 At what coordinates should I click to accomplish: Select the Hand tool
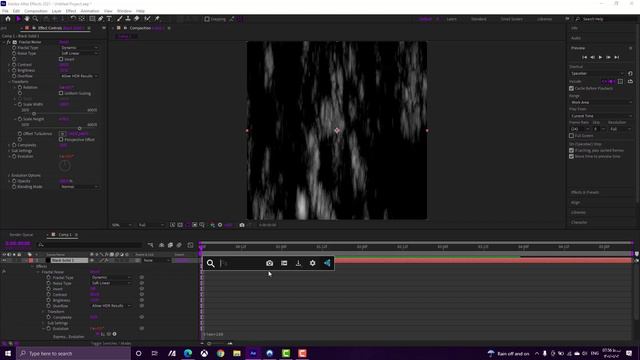click(27, 19)
